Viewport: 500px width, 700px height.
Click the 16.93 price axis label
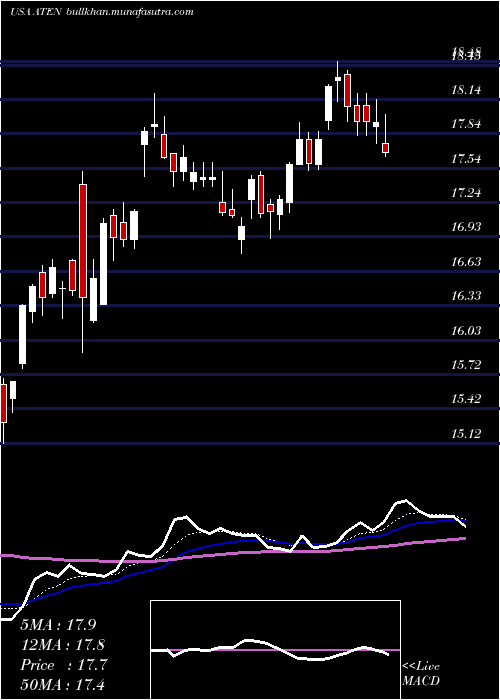466,226
